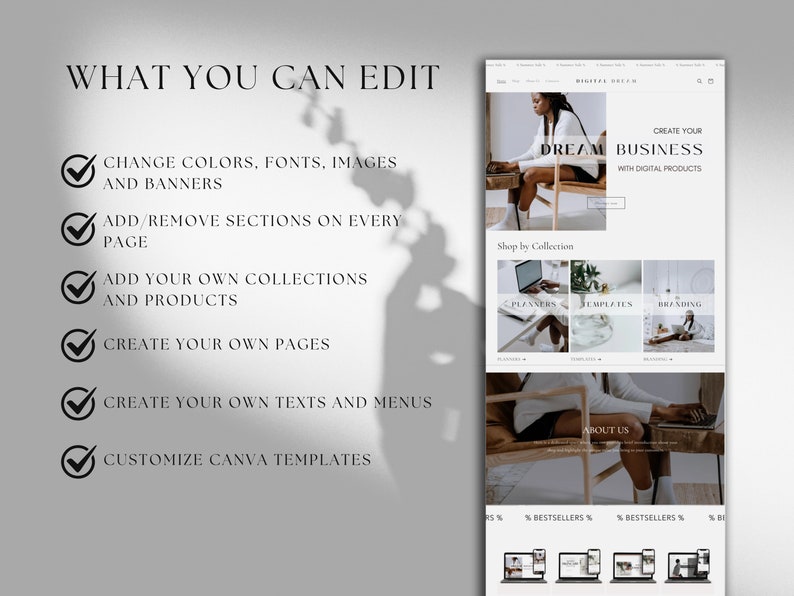Image resolution: width=794 pixels, height=596 pixels.
Task: Click the text Add/Remove Sections on Every Page
Action: [252, 231]
